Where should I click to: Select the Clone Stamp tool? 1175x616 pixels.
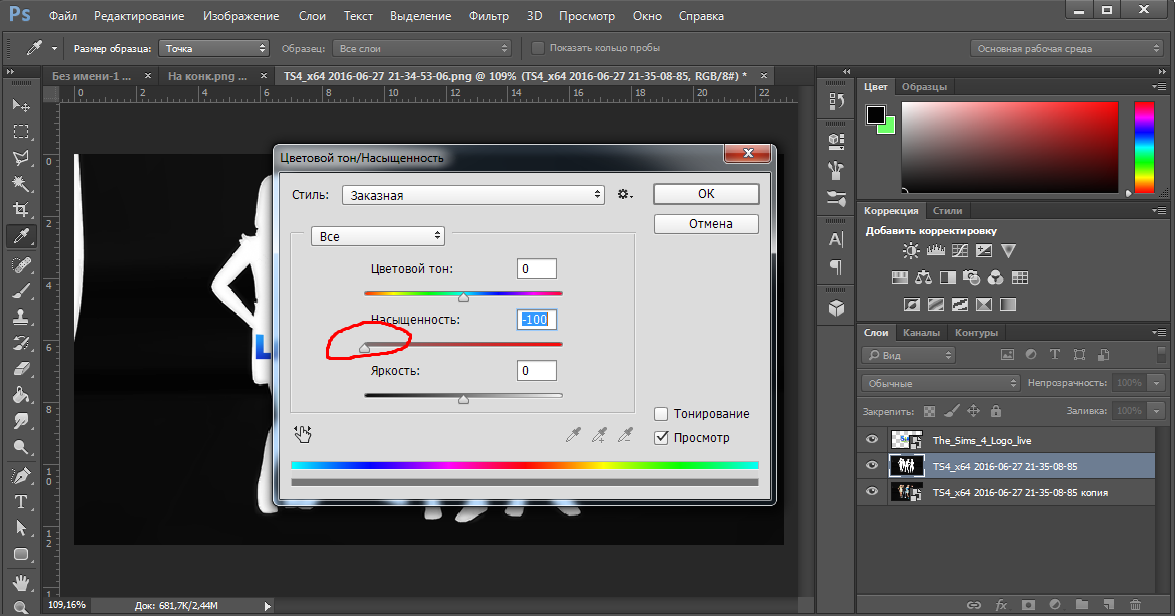pos(21,316)
